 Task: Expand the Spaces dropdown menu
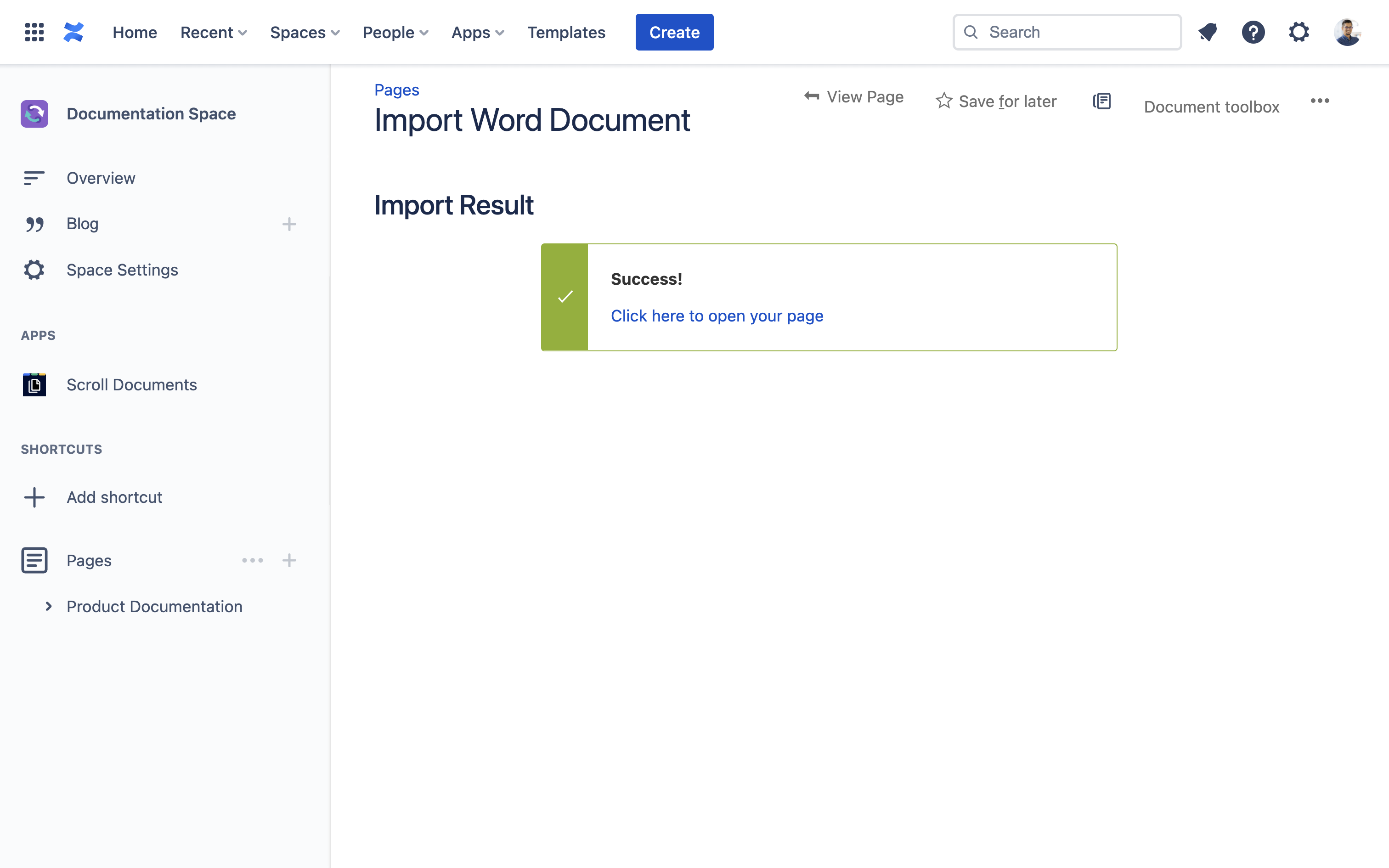305,32
